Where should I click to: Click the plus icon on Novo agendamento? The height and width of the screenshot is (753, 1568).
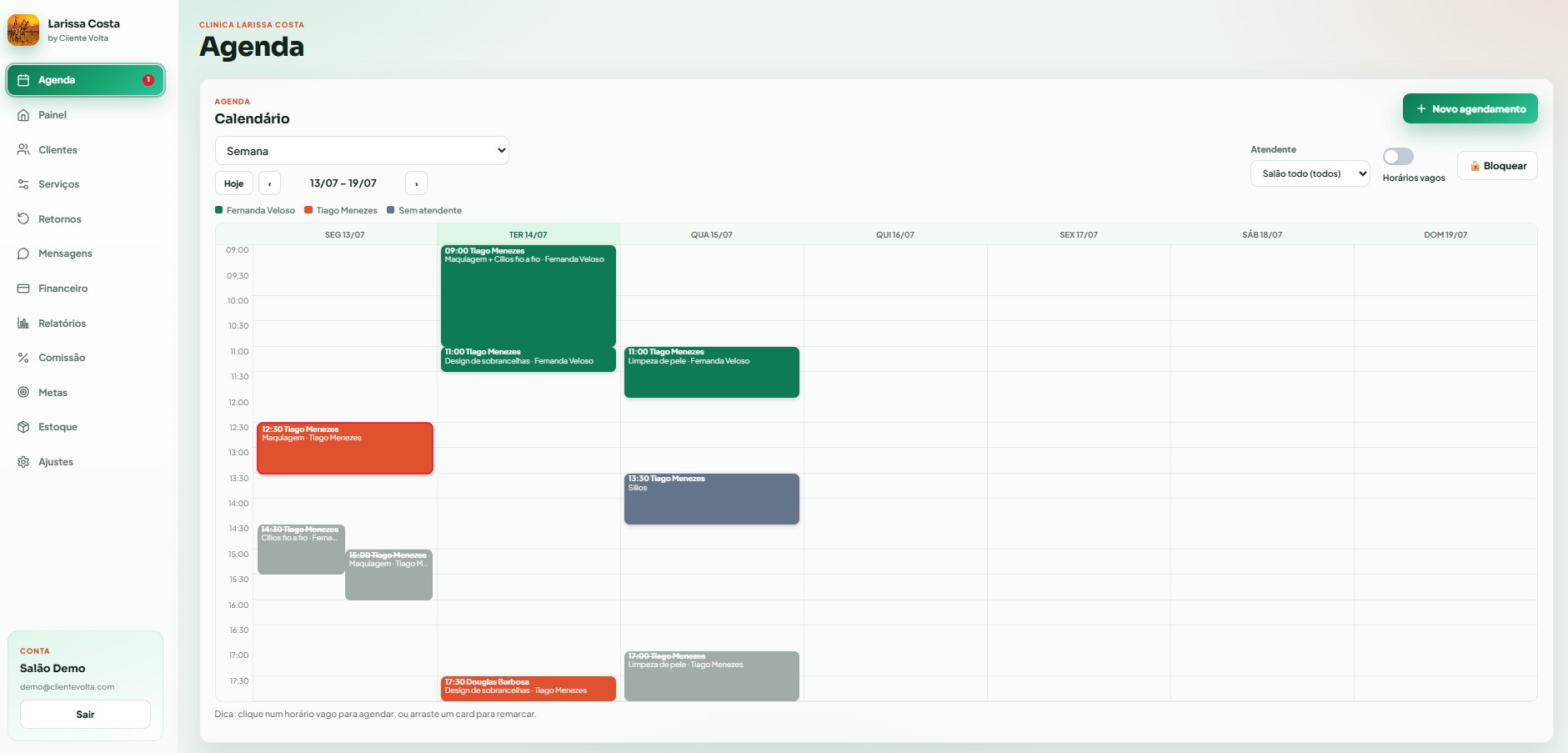click(1421, 108)
